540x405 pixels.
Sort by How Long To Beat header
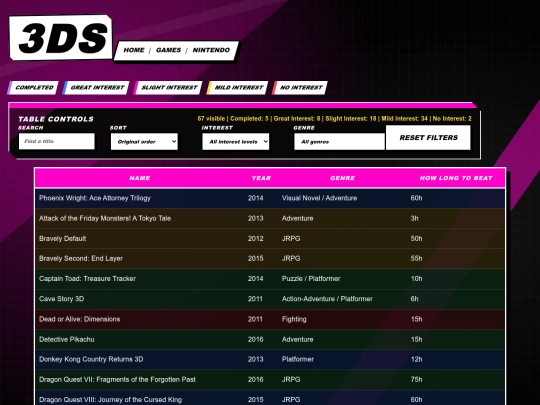pos(456,178)
